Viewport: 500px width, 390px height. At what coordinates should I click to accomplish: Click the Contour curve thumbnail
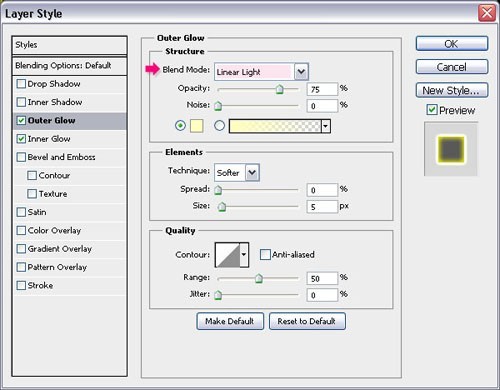[228, 255]
